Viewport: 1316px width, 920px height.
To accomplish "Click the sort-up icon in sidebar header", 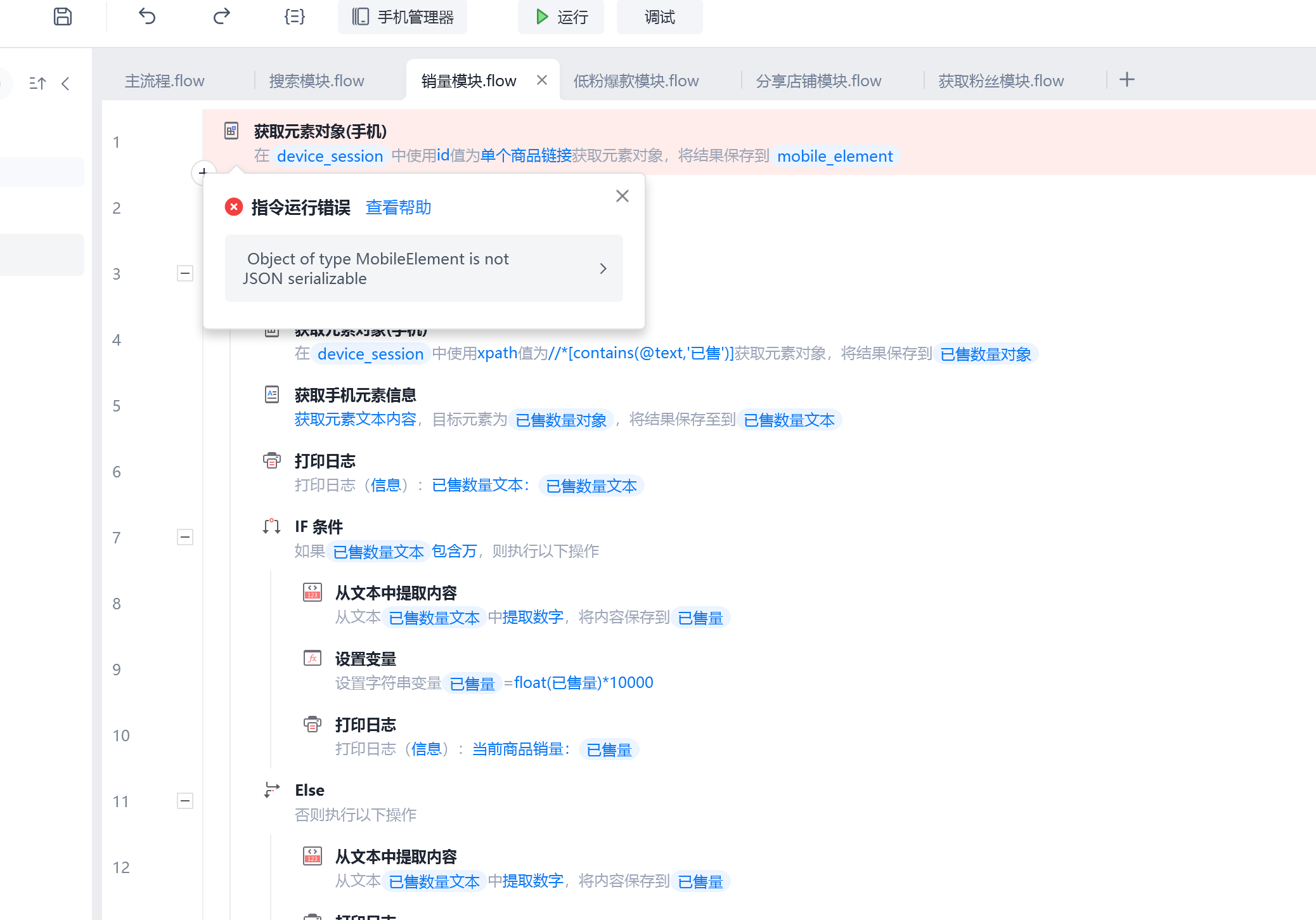I will (37, 84).
